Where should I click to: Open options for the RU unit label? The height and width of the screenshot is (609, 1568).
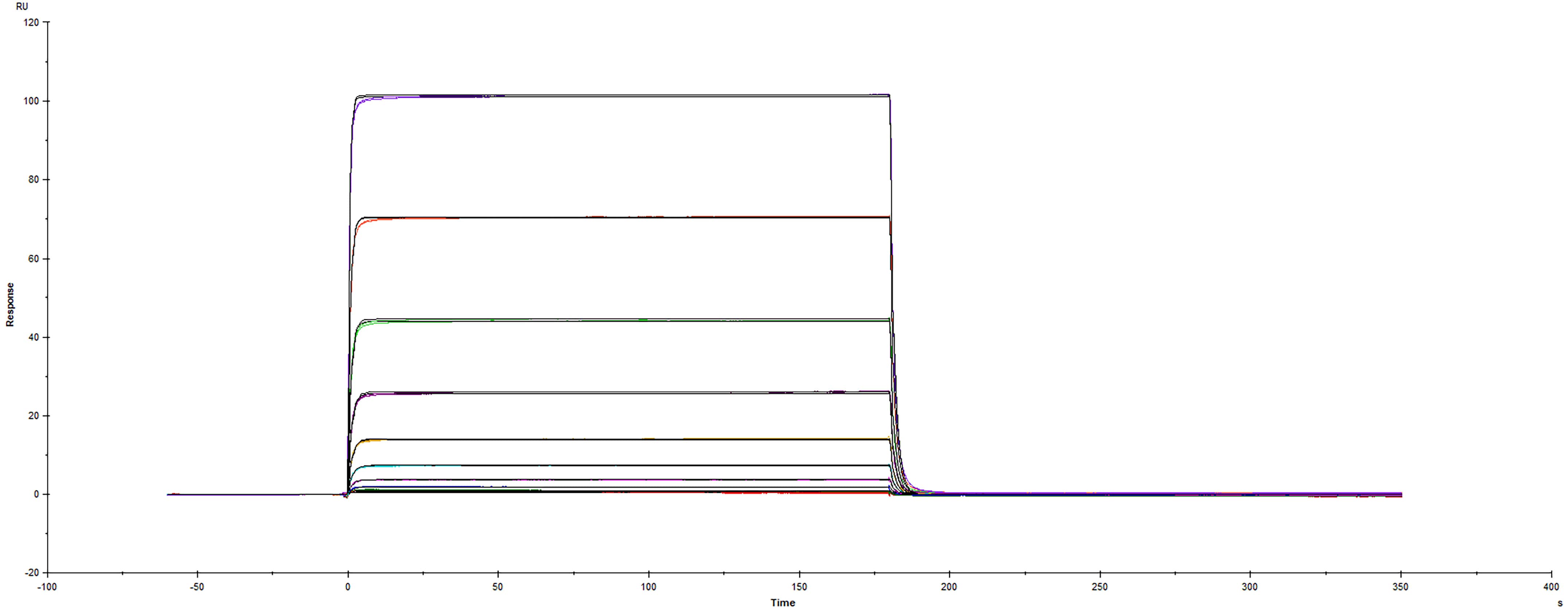(x=23, y=7)
